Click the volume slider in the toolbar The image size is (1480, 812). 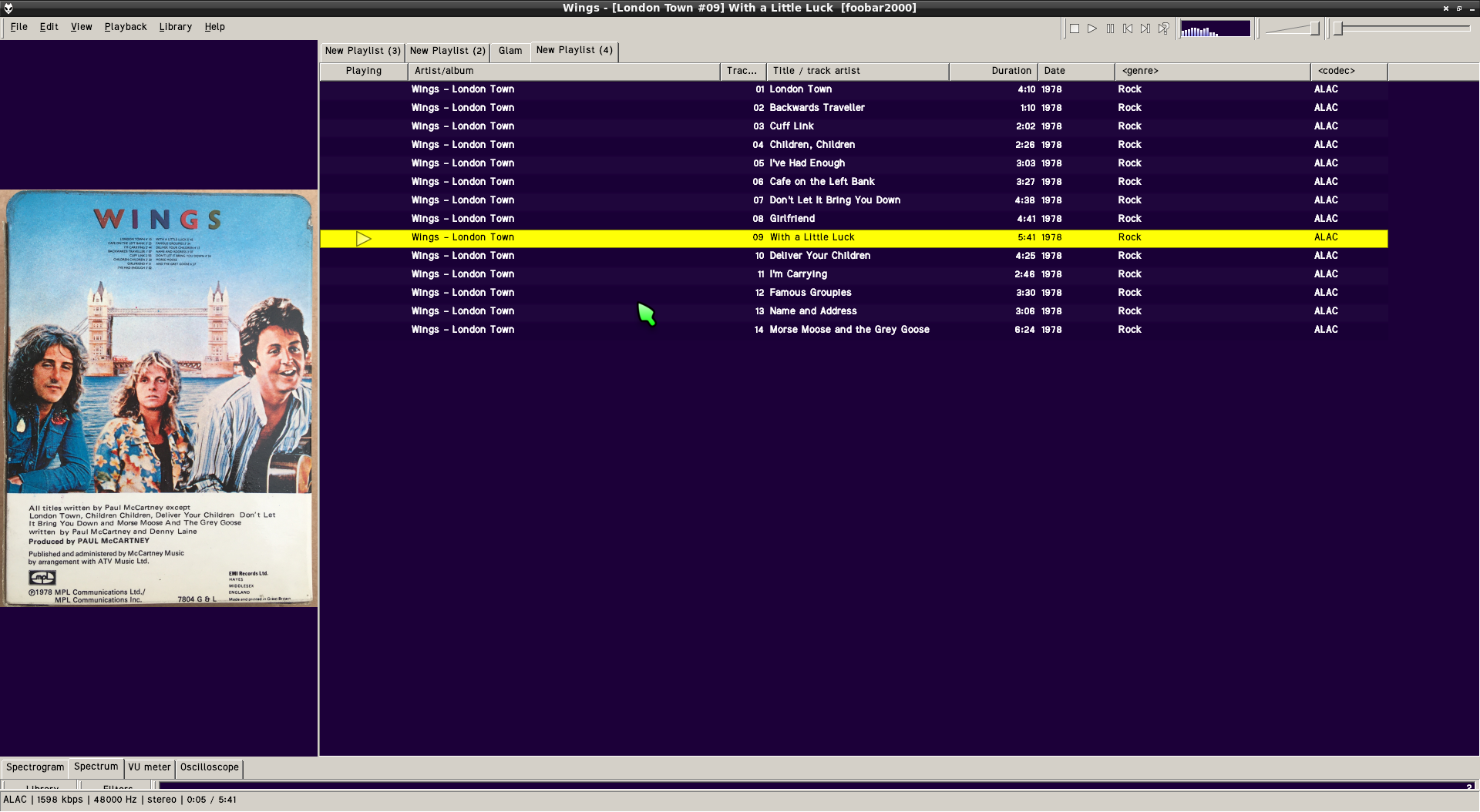[1293, 29]
